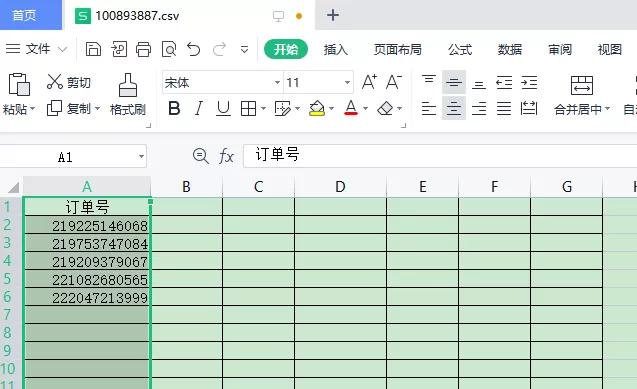Click the distributed alignment icon
The width and height of the screenshot is (637, 389).
(x=529, y=108)
